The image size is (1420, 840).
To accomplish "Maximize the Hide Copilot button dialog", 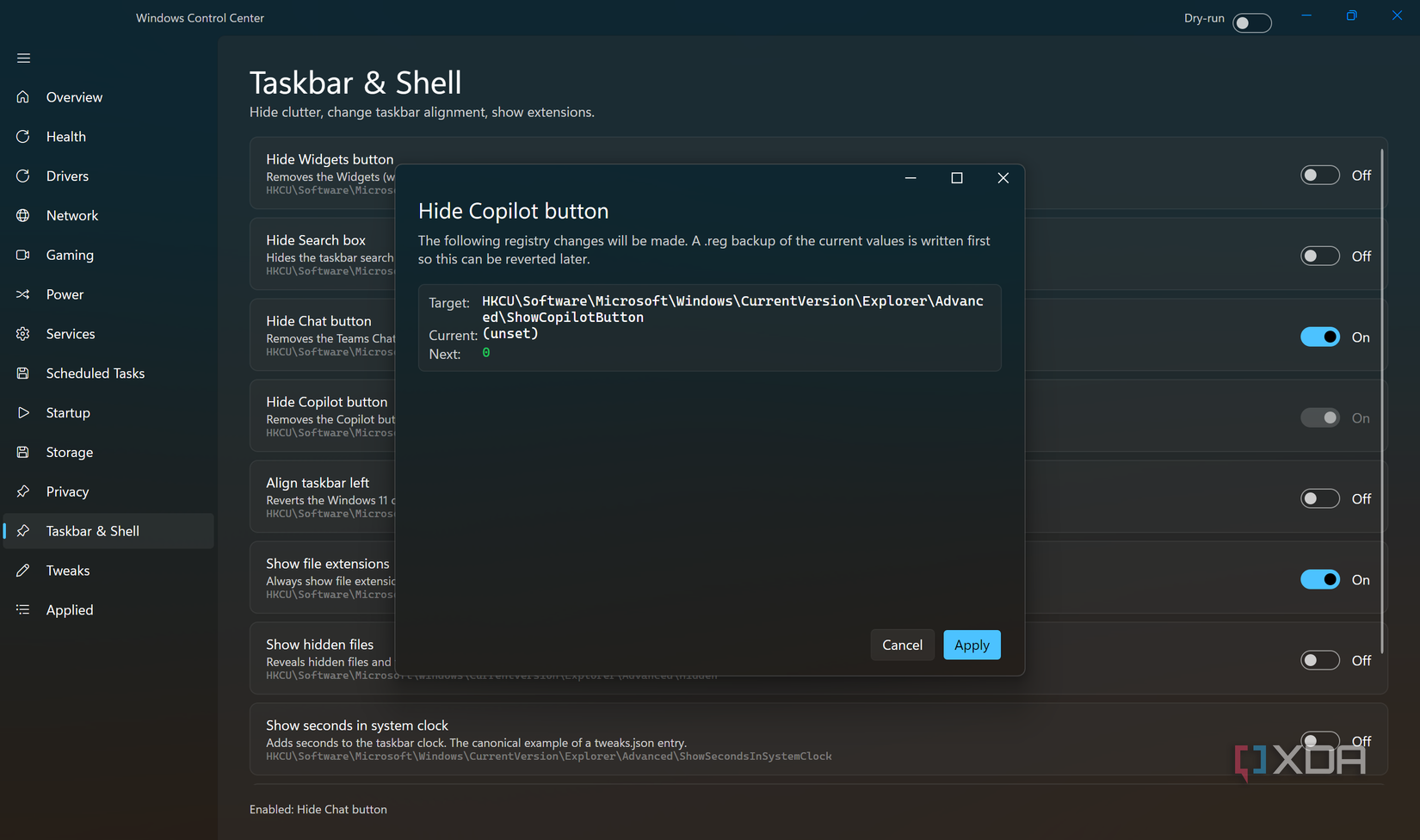I will [956, 178].
